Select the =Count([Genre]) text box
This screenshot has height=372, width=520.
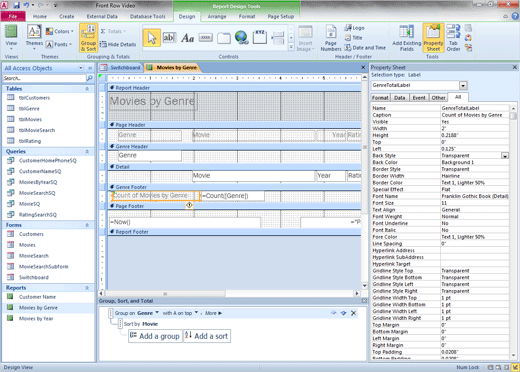[x=233, y=196]
